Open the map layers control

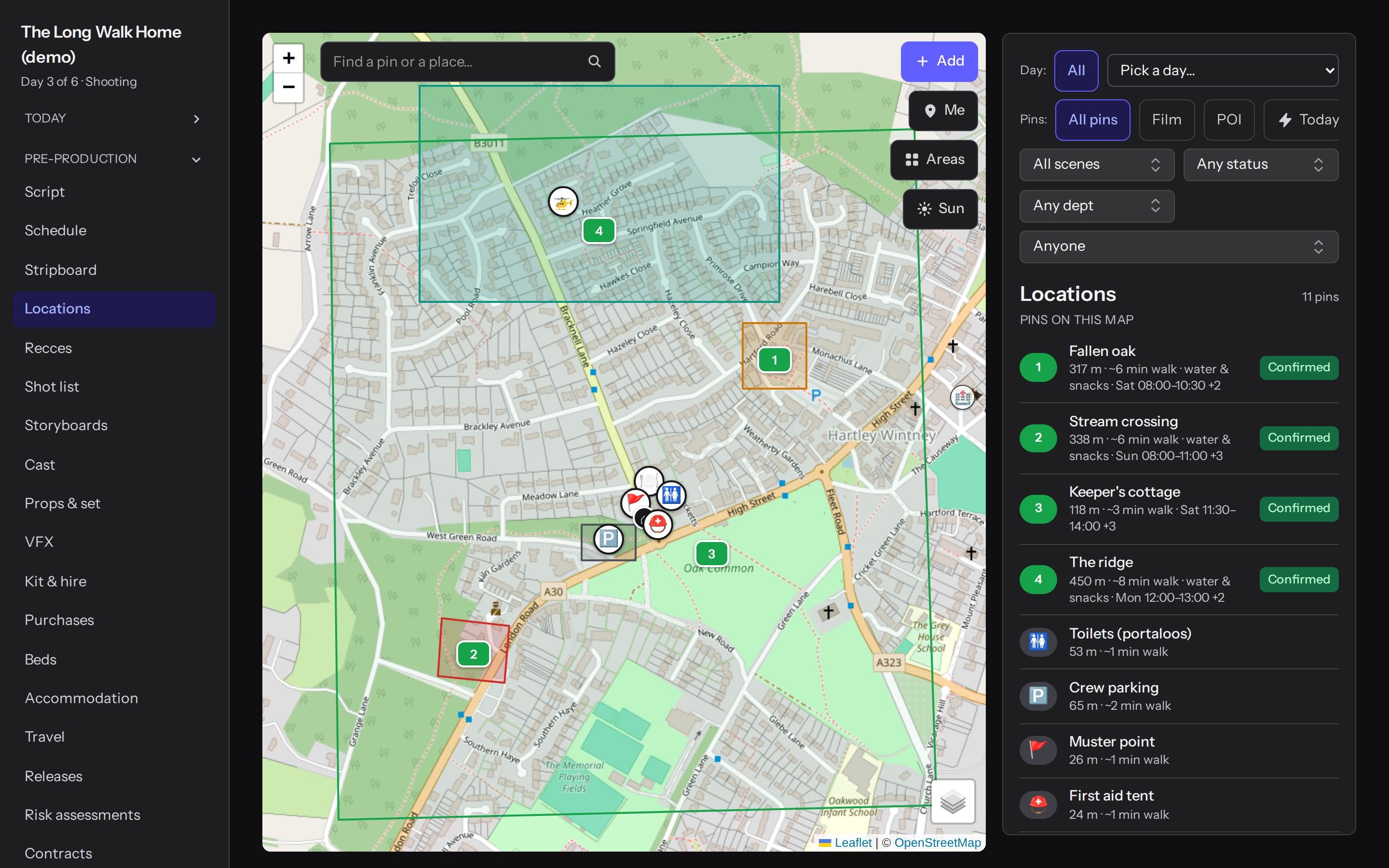(x=953, y=801)
